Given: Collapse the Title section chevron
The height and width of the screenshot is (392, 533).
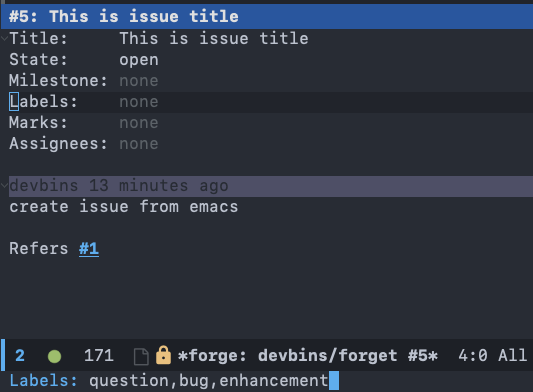Looking at the screenshot, I should coord(4,38).
